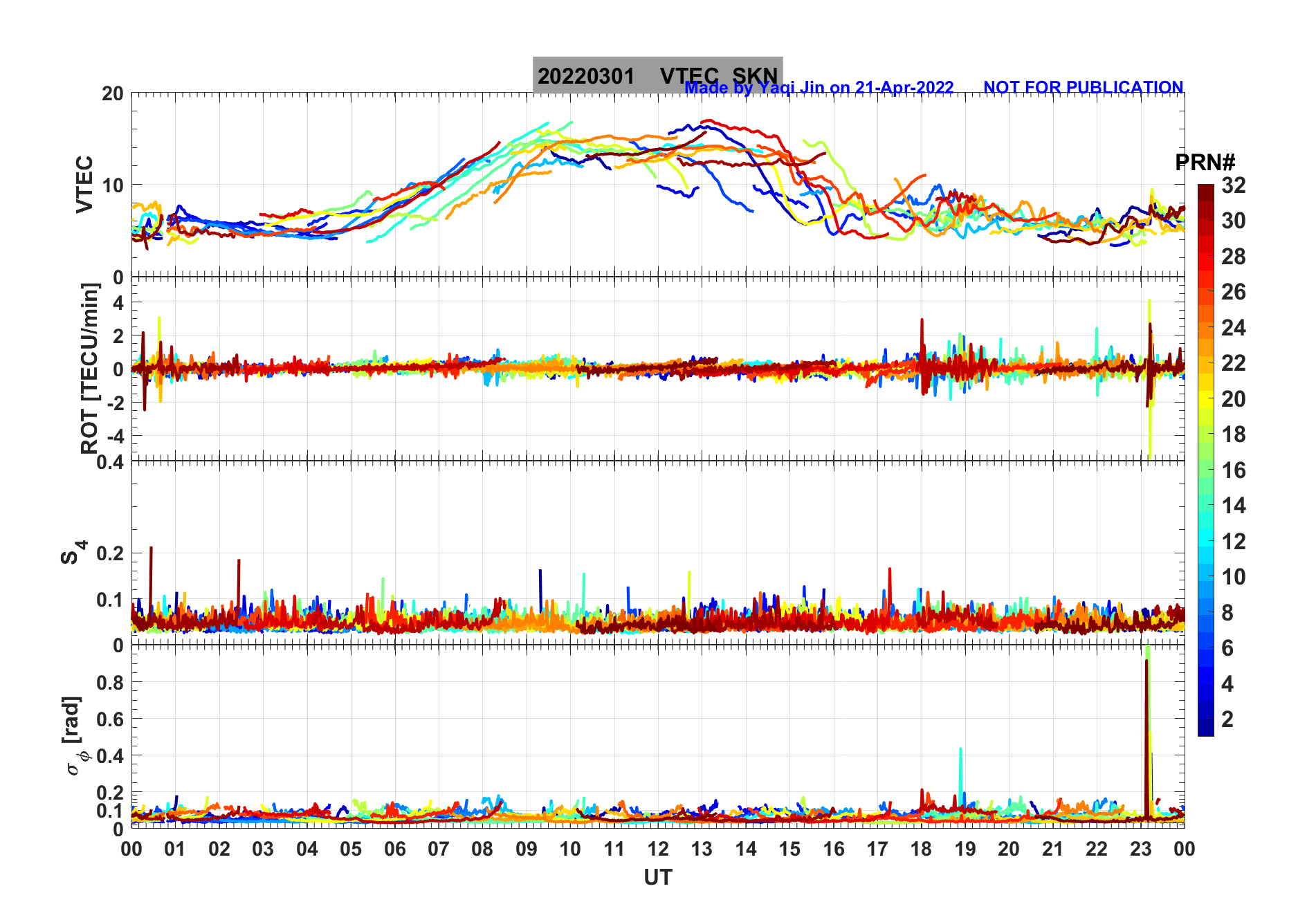The height and width of the screenshot is (920, 1316).
Task: Select the "0.6" tick on the σφ axis
Action: pos(111,719)
